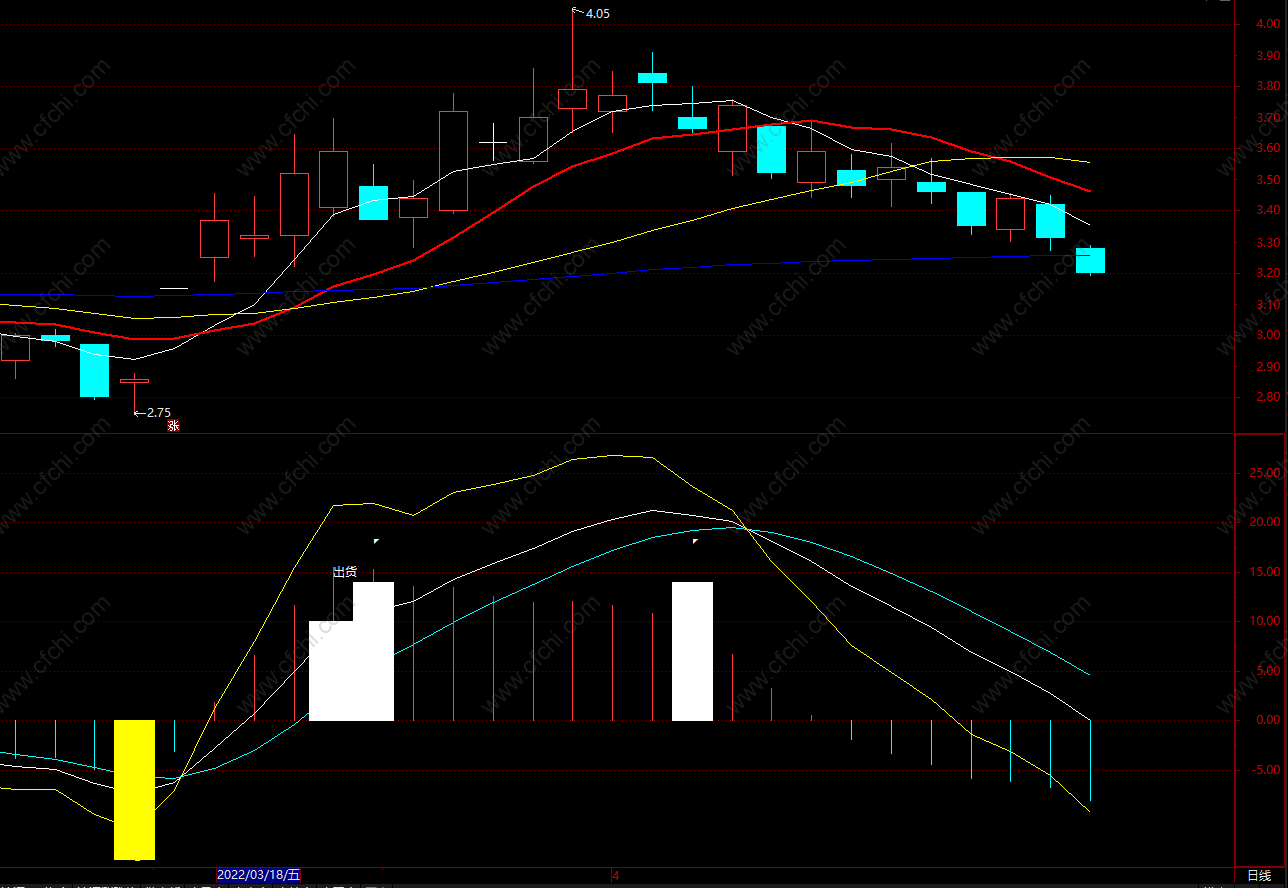Click the 3.70 price axis label
Viewport: 1288px width, 888px height.
point(1268,118)
